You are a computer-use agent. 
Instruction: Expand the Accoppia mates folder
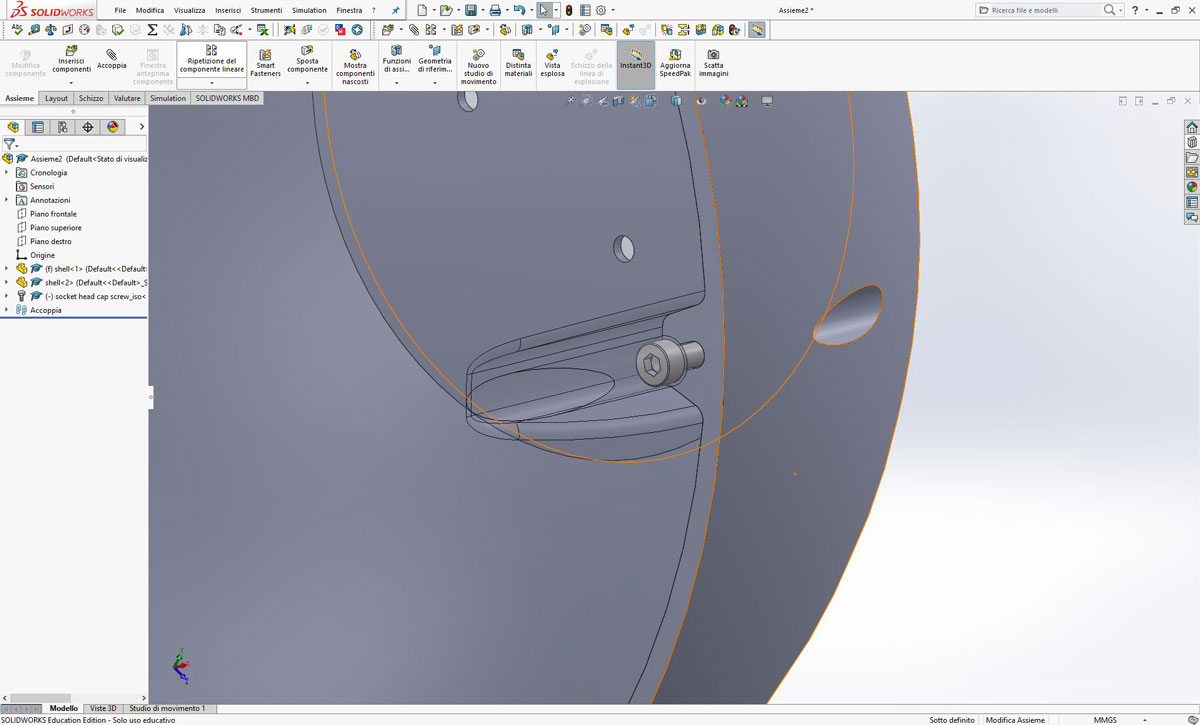7,310
